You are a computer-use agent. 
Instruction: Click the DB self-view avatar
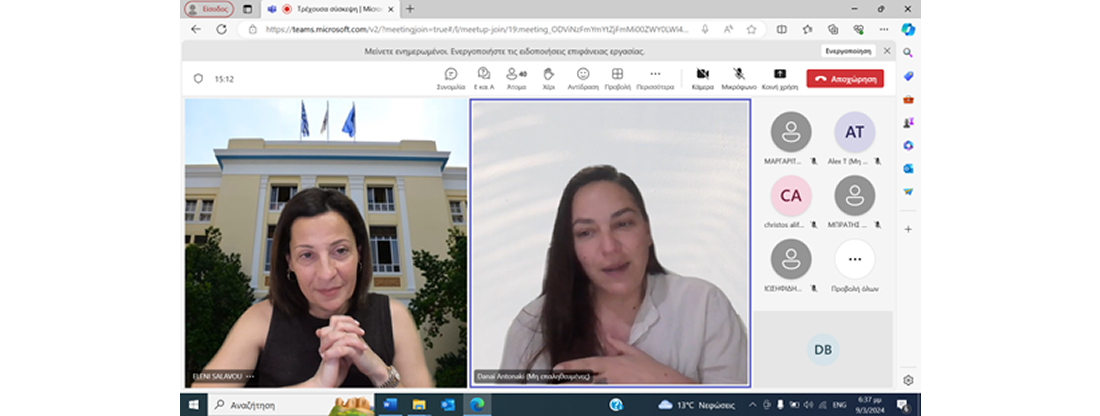tap(823, 349)
